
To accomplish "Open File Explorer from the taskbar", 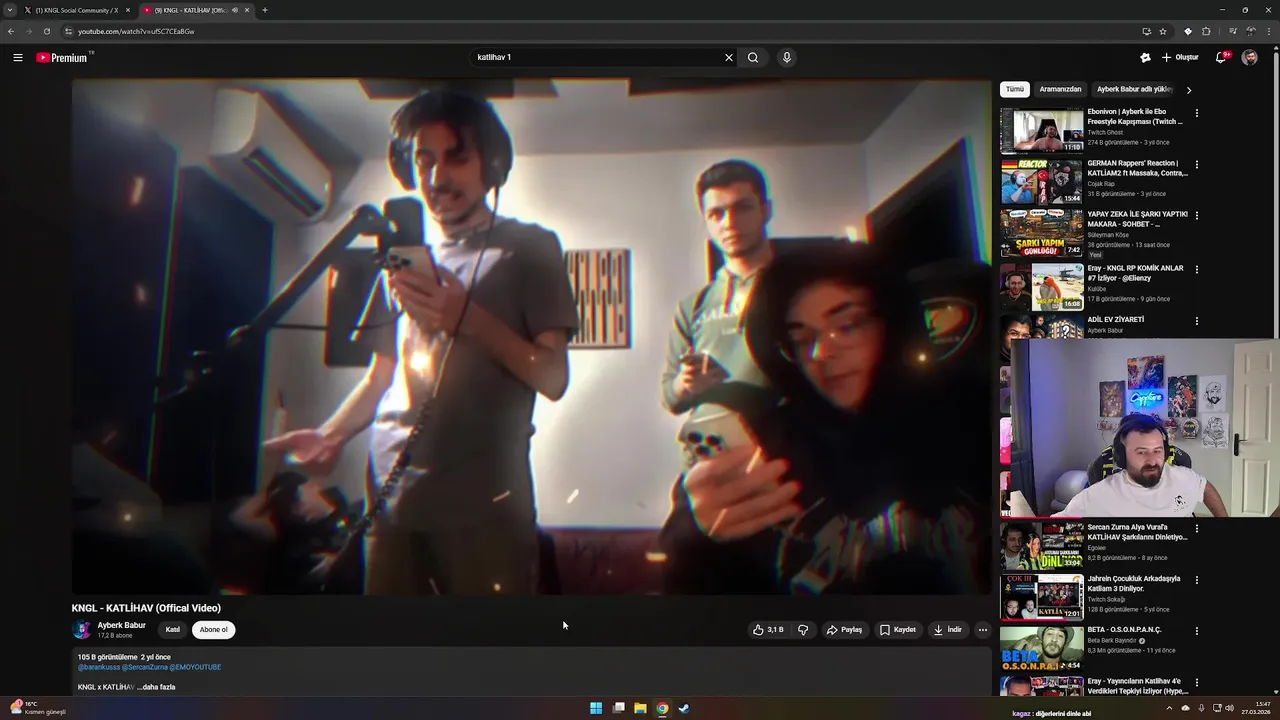I will [640, 708].
